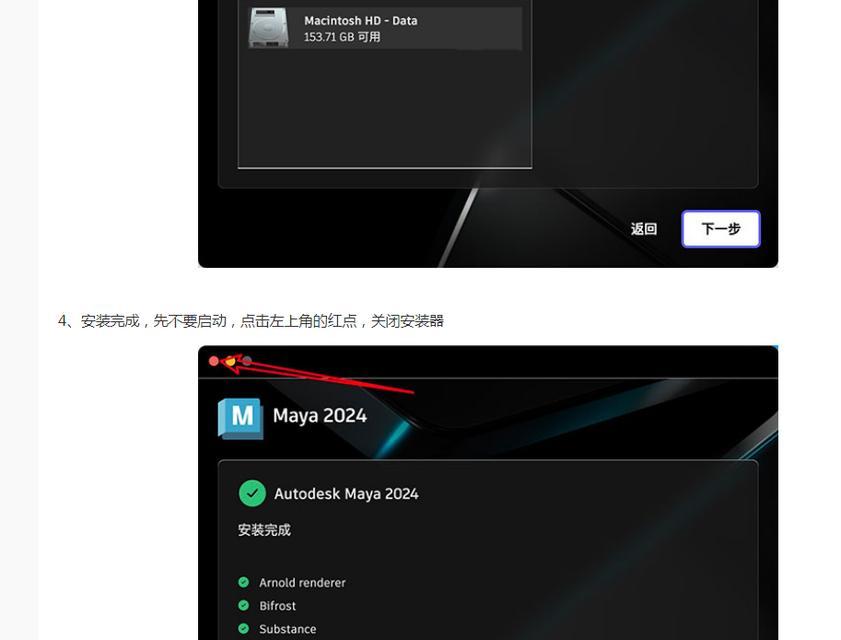
Task: Click the check icon beside Bifrost
Action: [244, 605]
